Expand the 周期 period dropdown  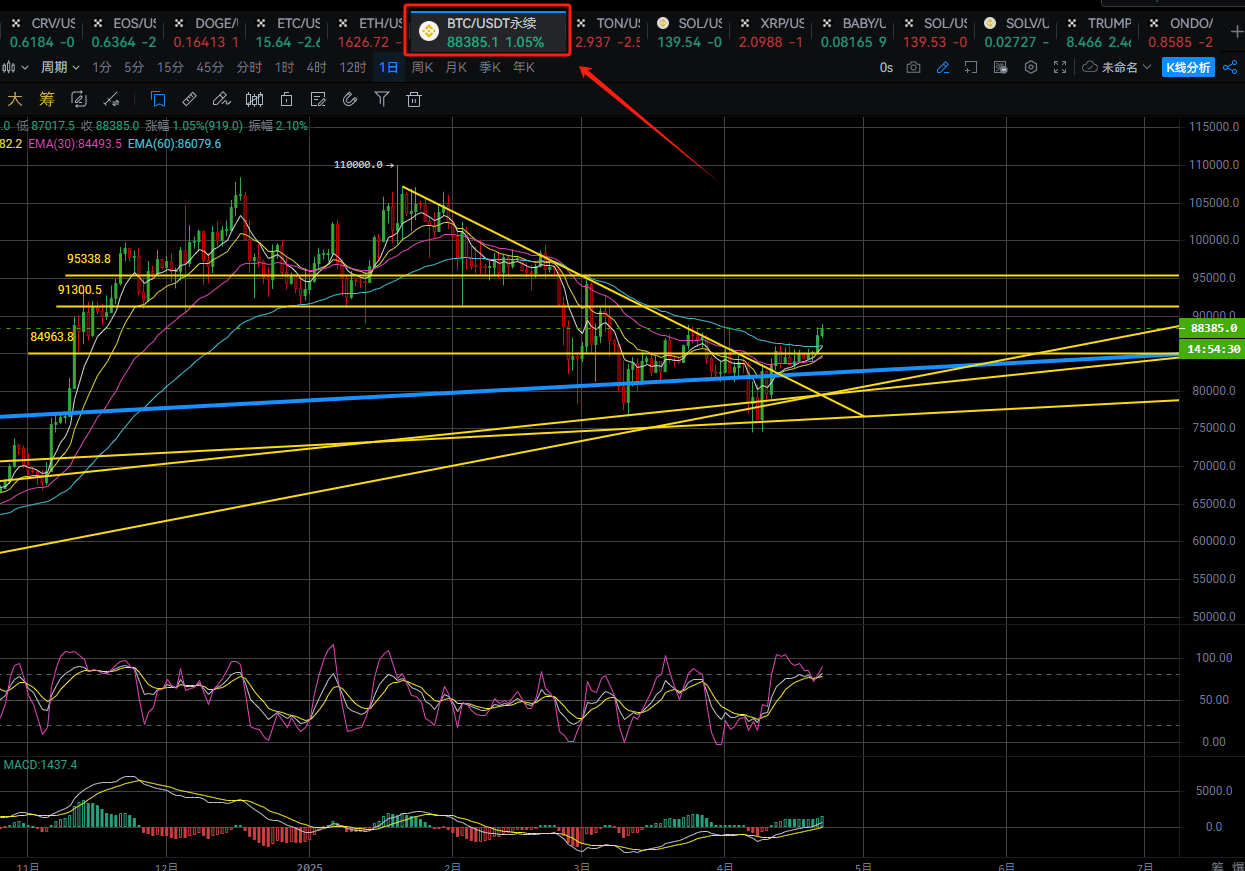click(60, 67)
